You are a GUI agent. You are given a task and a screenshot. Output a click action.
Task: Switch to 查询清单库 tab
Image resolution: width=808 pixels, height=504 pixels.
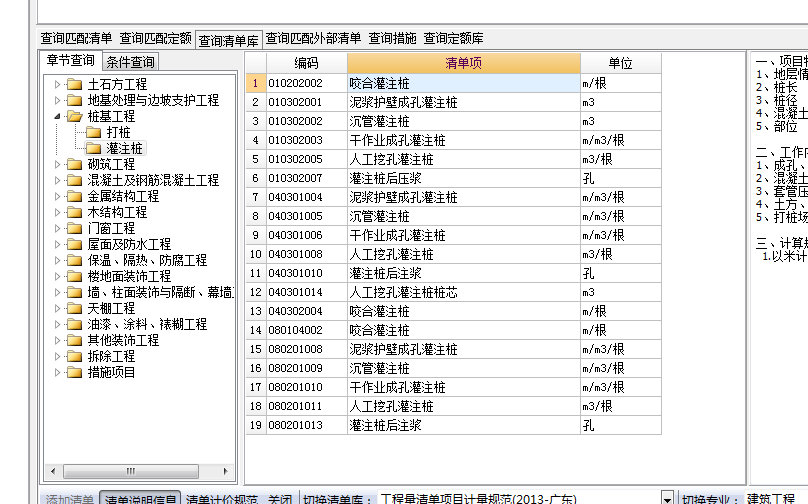tap(229, 40)
